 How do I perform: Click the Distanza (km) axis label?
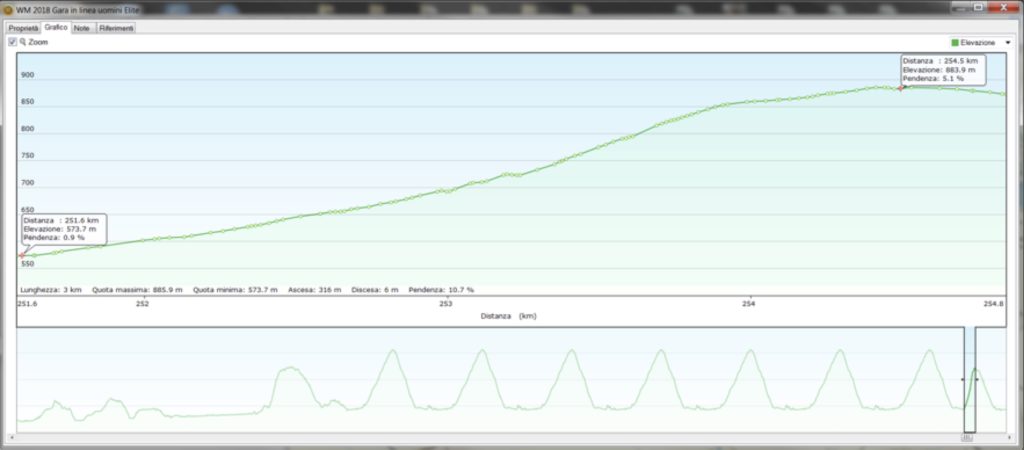tap(509, 316)
